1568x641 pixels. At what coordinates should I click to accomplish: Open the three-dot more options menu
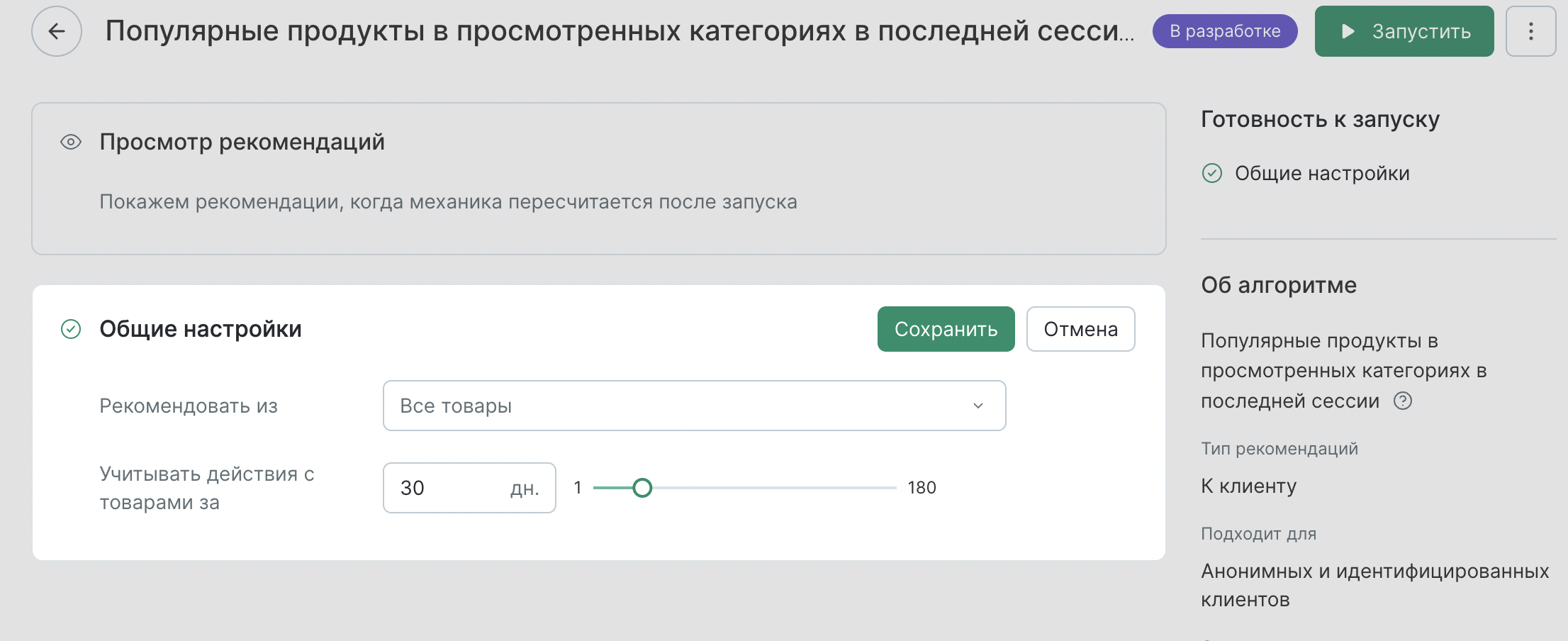click(x=1531, y=31)
